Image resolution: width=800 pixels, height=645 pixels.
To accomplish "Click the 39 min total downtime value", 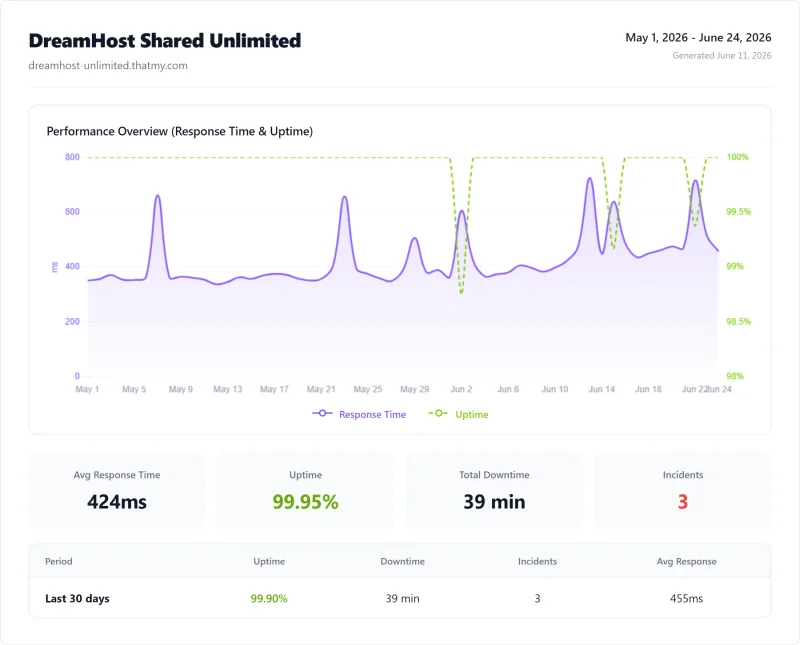I will (x=494, y=502).
